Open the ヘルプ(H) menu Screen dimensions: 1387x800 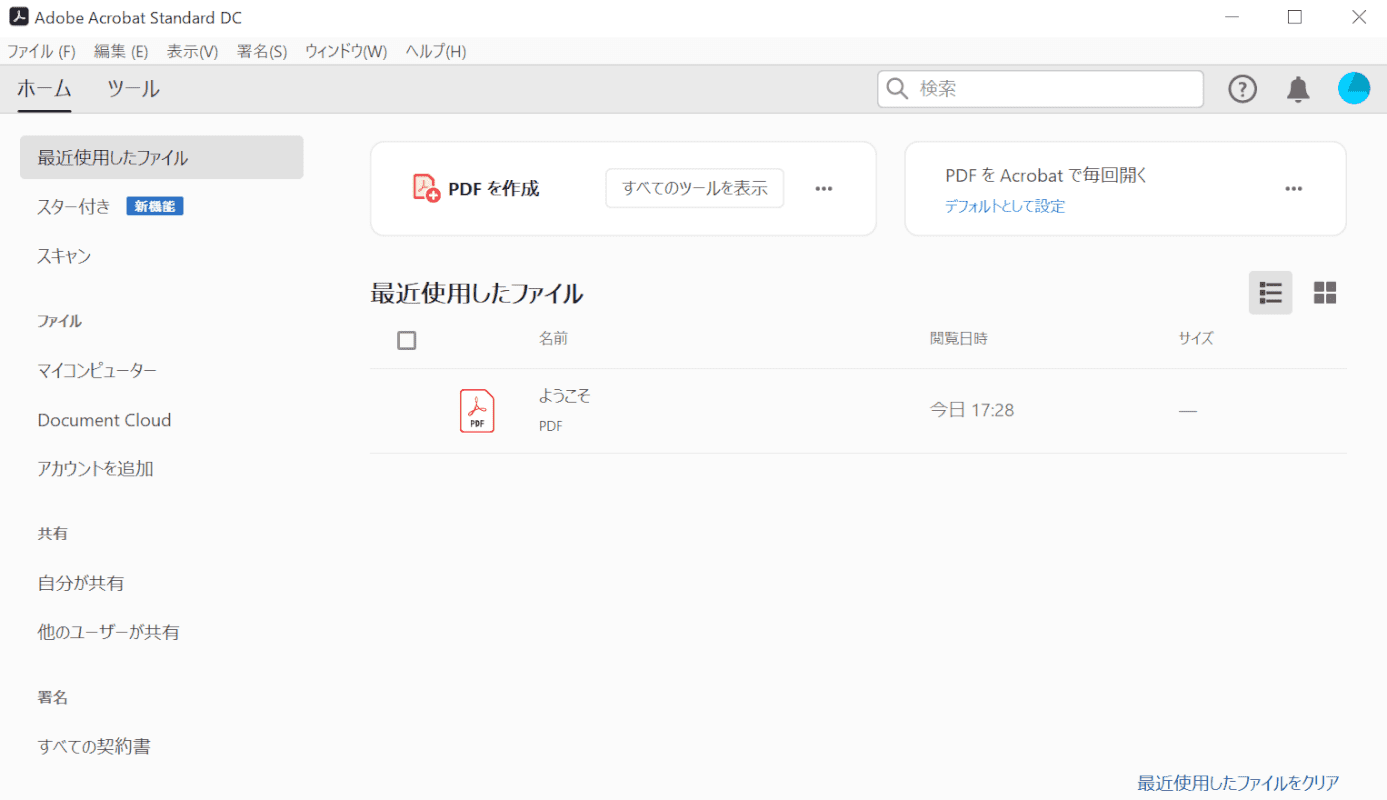pyautogui.click(x=436, y=51)
